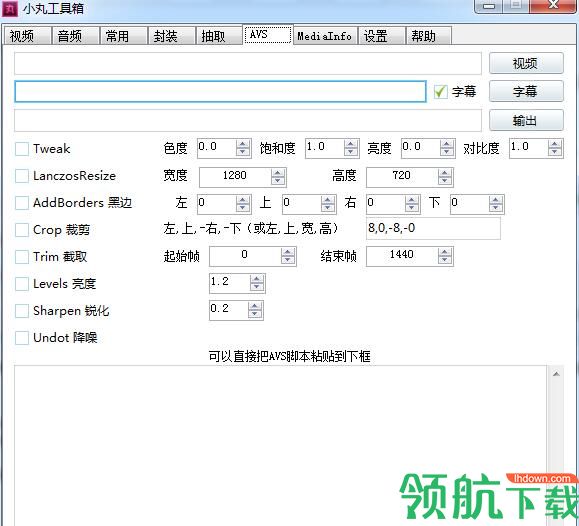Decrease 结束帧 1440 with down arrow
Screen dimensions: 579x526
tap(445, 260)
